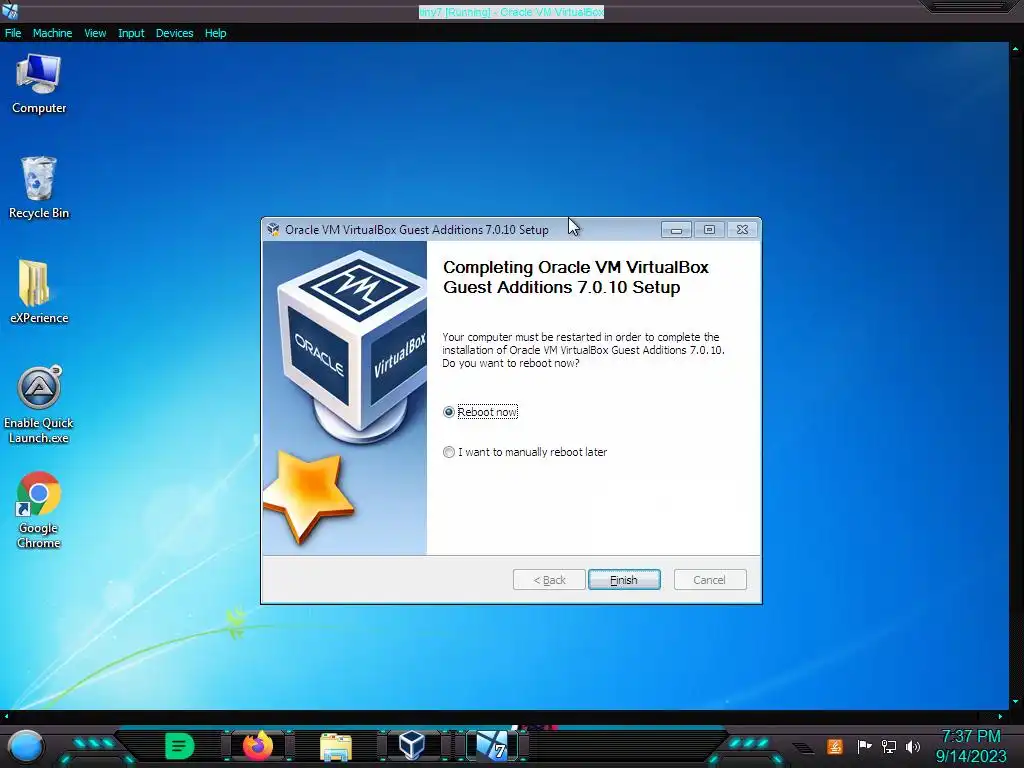Select the Reboot now radio button
Viewport: 1024px width, 768px height.
[x=449, y=412]
